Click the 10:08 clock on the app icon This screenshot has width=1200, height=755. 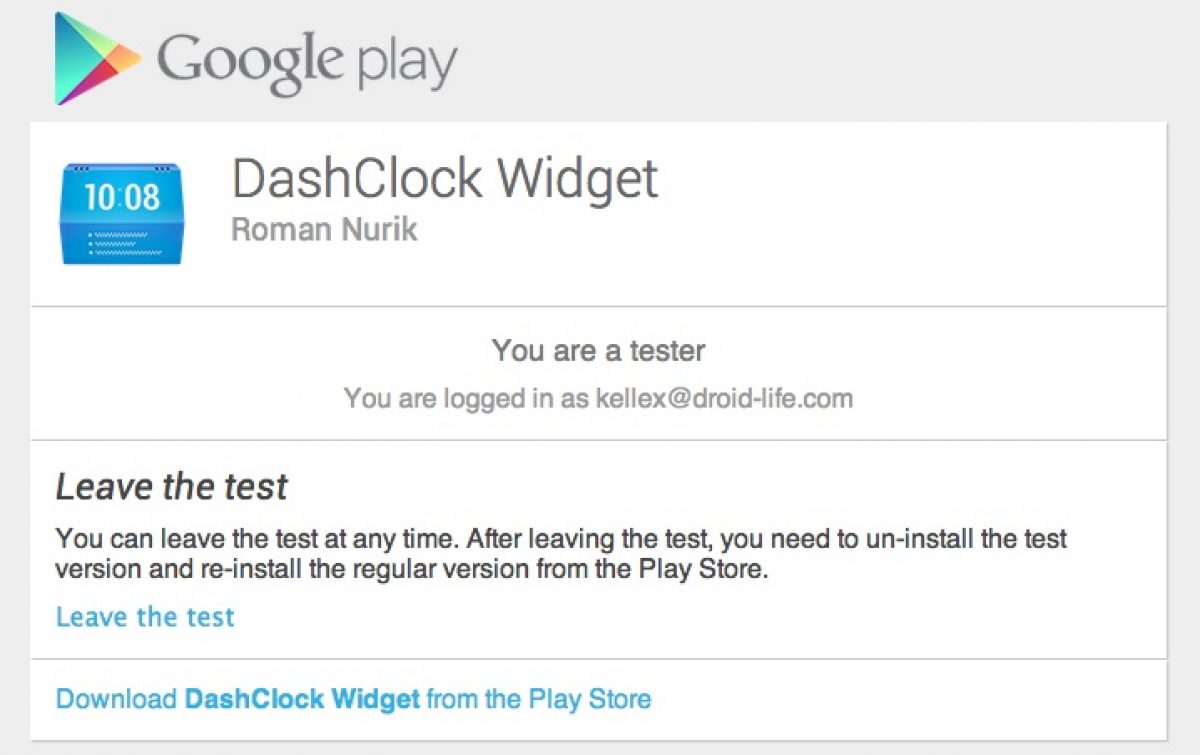[121, 197]
